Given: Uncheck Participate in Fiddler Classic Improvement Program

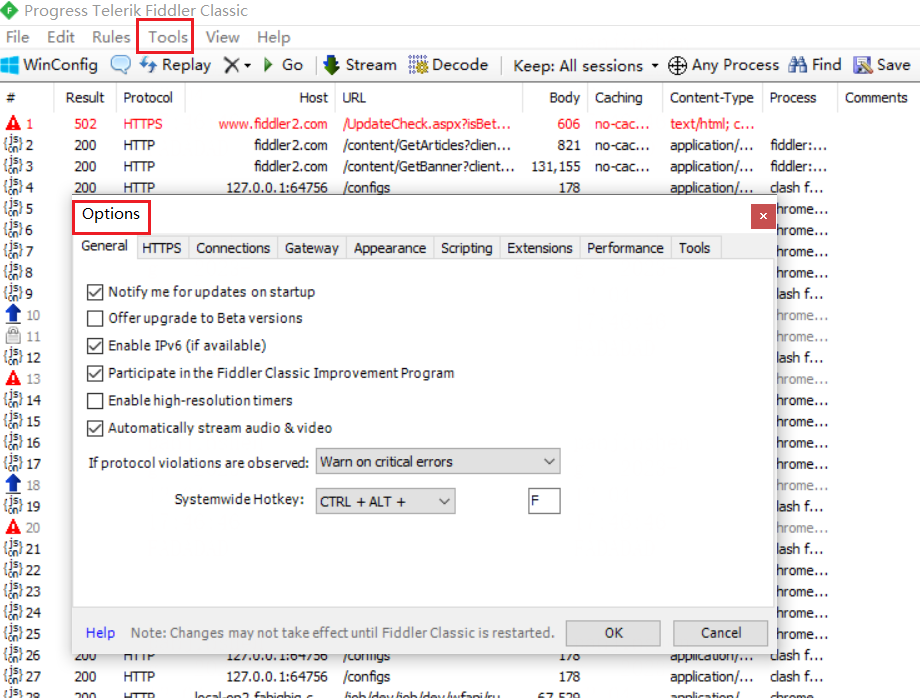Looking at the screenshot, I should pyautogui.click(x=94, y=374).
